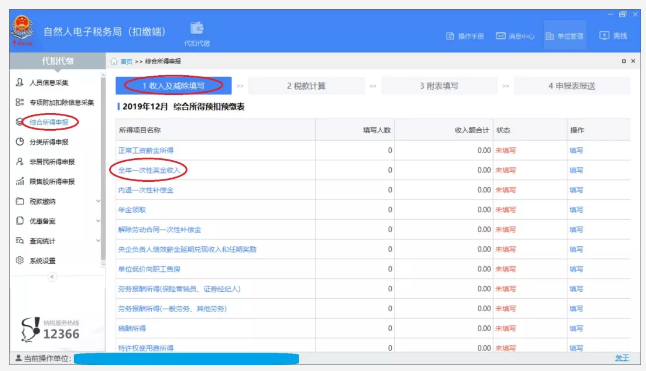Screen dimensions: 646x371
Task: Click 未填写 status of 正常工资薪金所得
Action: (x=506, y=150)
